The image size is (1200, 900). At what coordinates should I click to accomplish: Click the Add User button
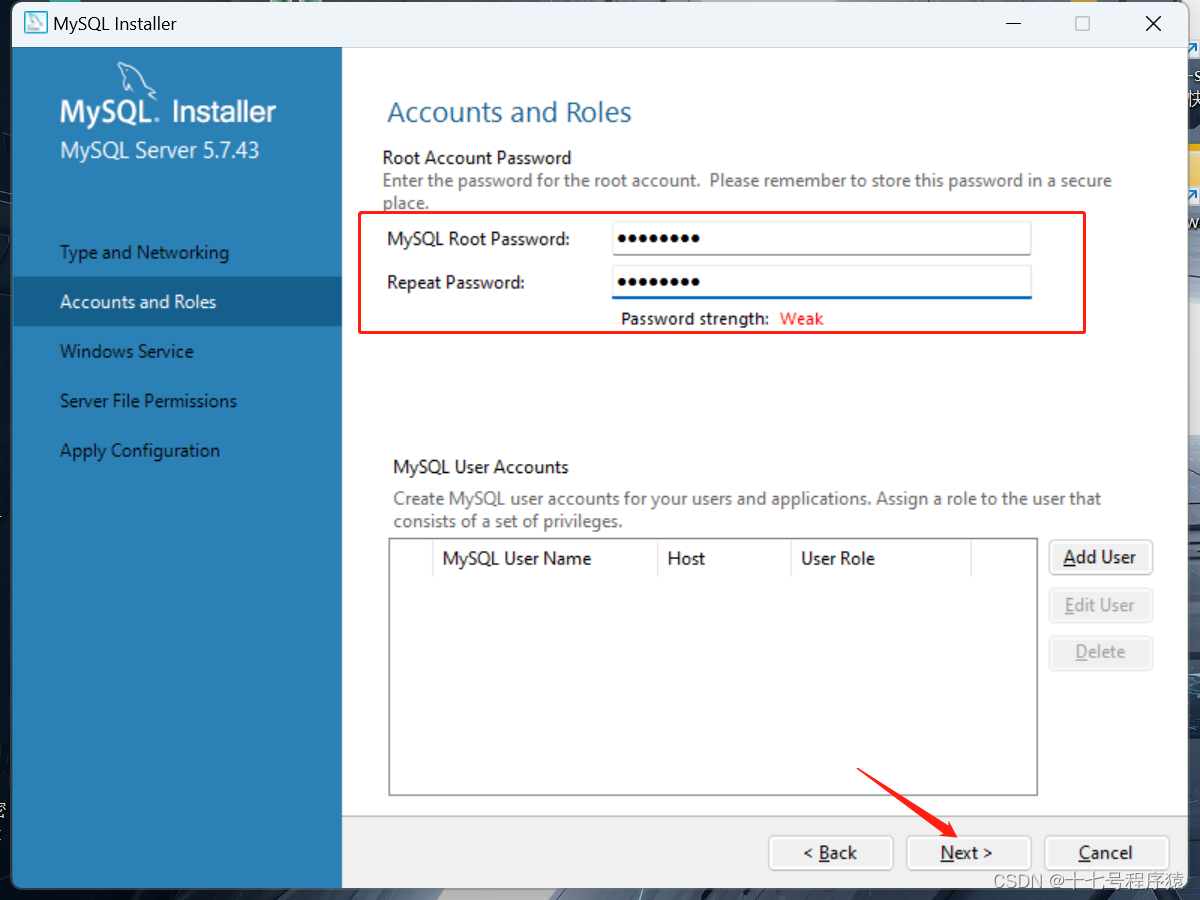pyautogui.click(x=1100, y=558)
